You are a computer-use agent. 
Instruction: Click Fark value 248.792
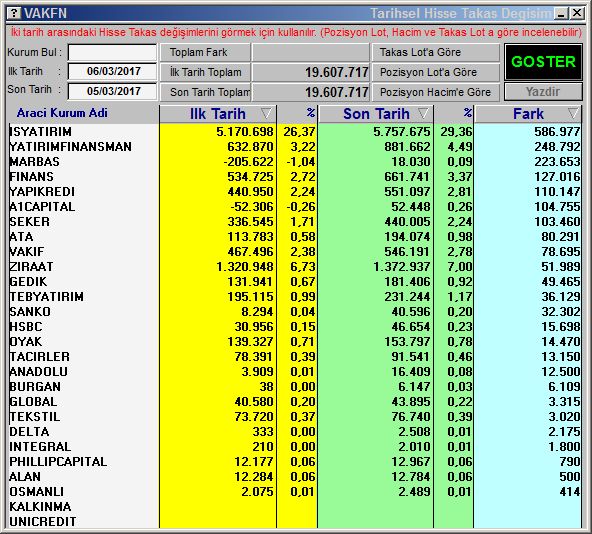(x=557, y=147)
